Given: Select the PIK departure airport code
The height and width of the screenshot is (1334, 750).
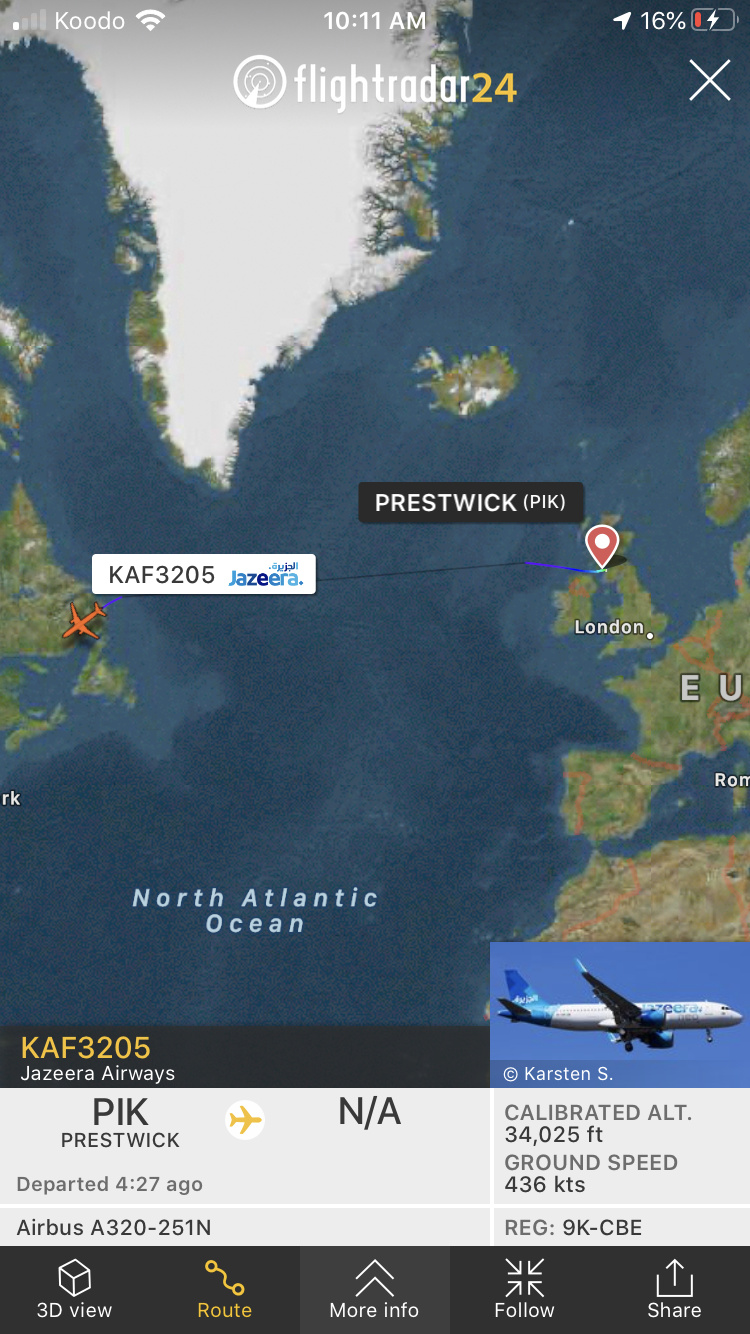Looking at the screenshot, I should [x=120, y=1112].
